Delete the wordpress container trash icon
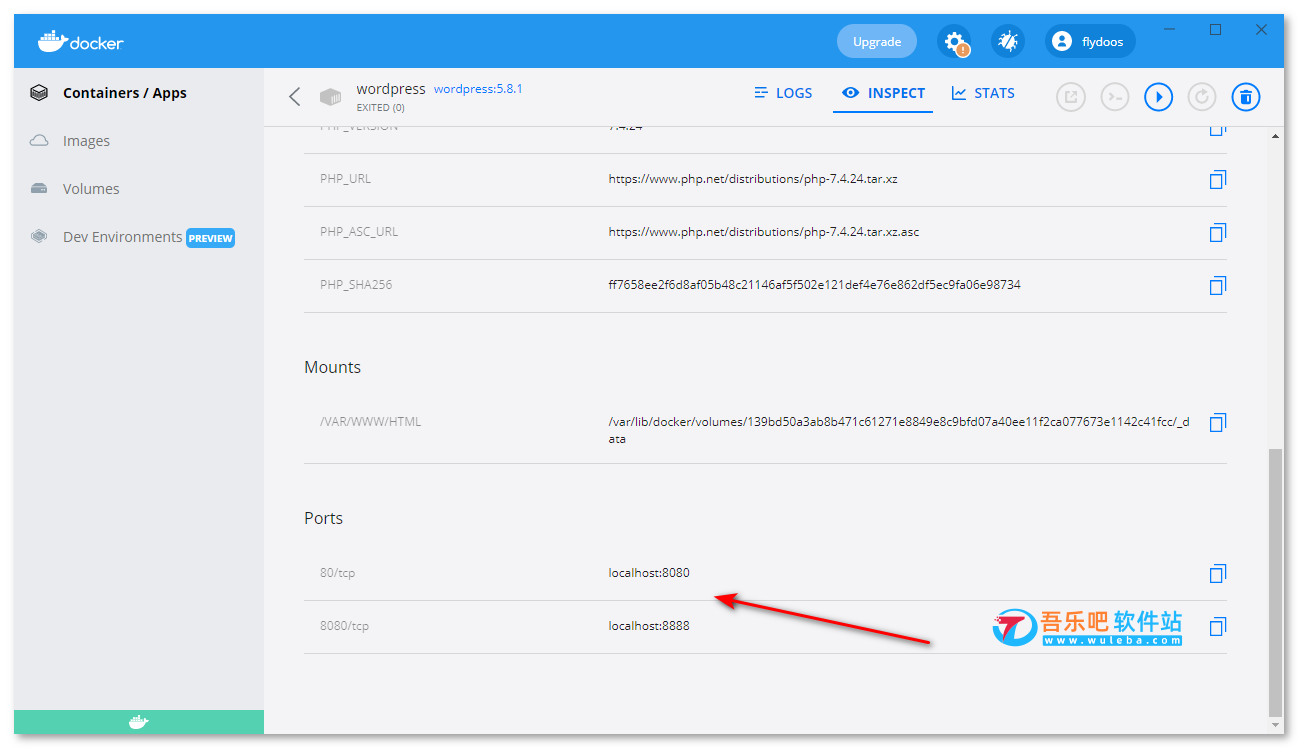1298x748 pixels. click(x=1245, y=97)
